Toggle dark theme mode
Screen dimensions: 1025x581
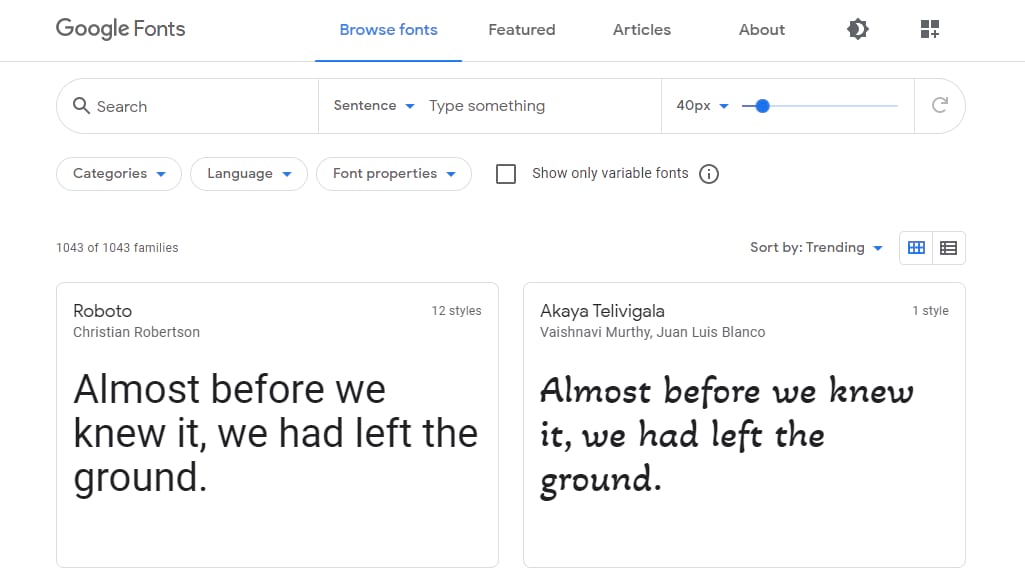(857, 29)
